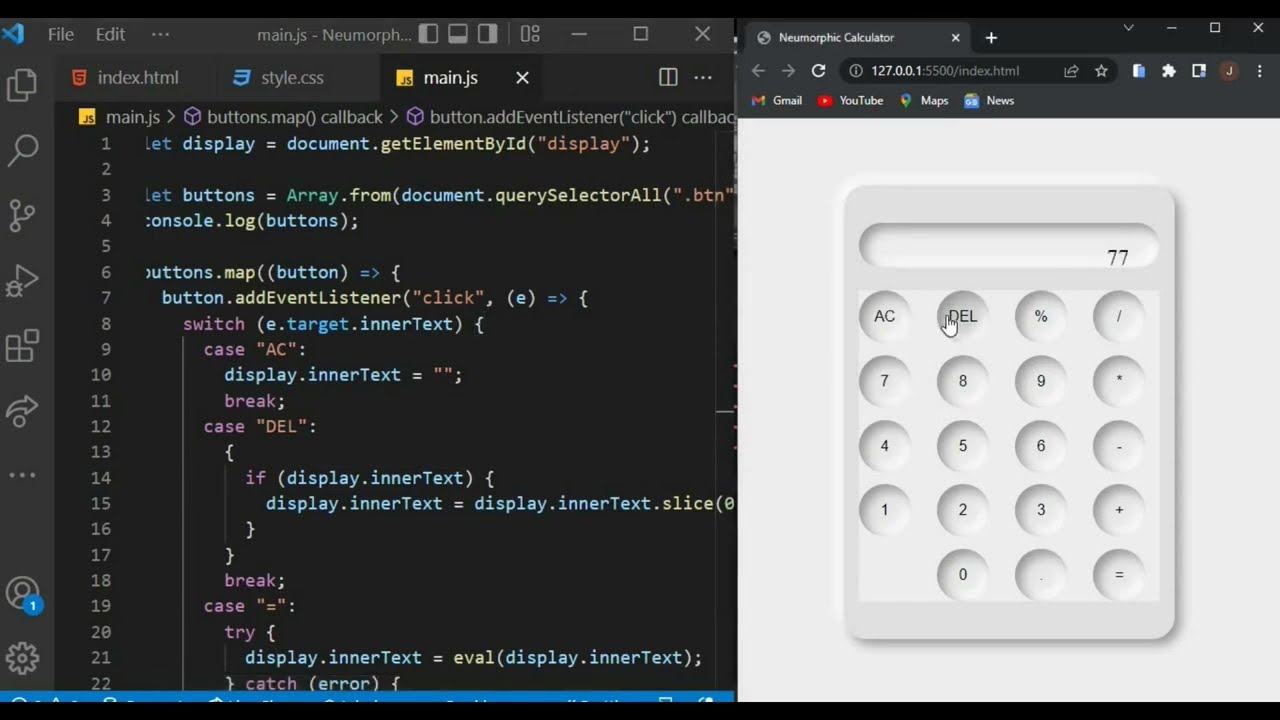
Task: Click the minus - calculator button
Action: (x=1119, y=446)
